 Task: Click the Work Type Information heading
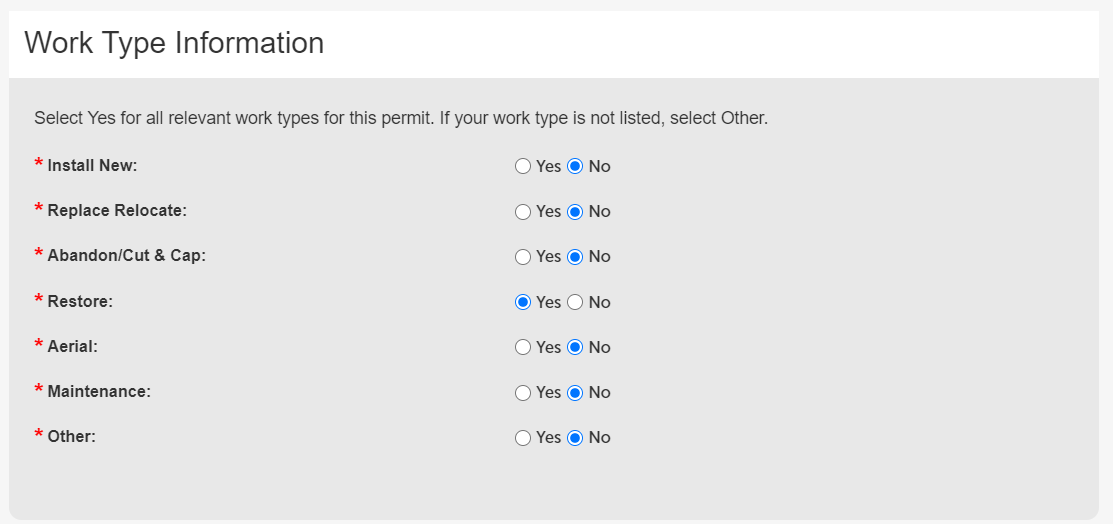coord(174,43)
